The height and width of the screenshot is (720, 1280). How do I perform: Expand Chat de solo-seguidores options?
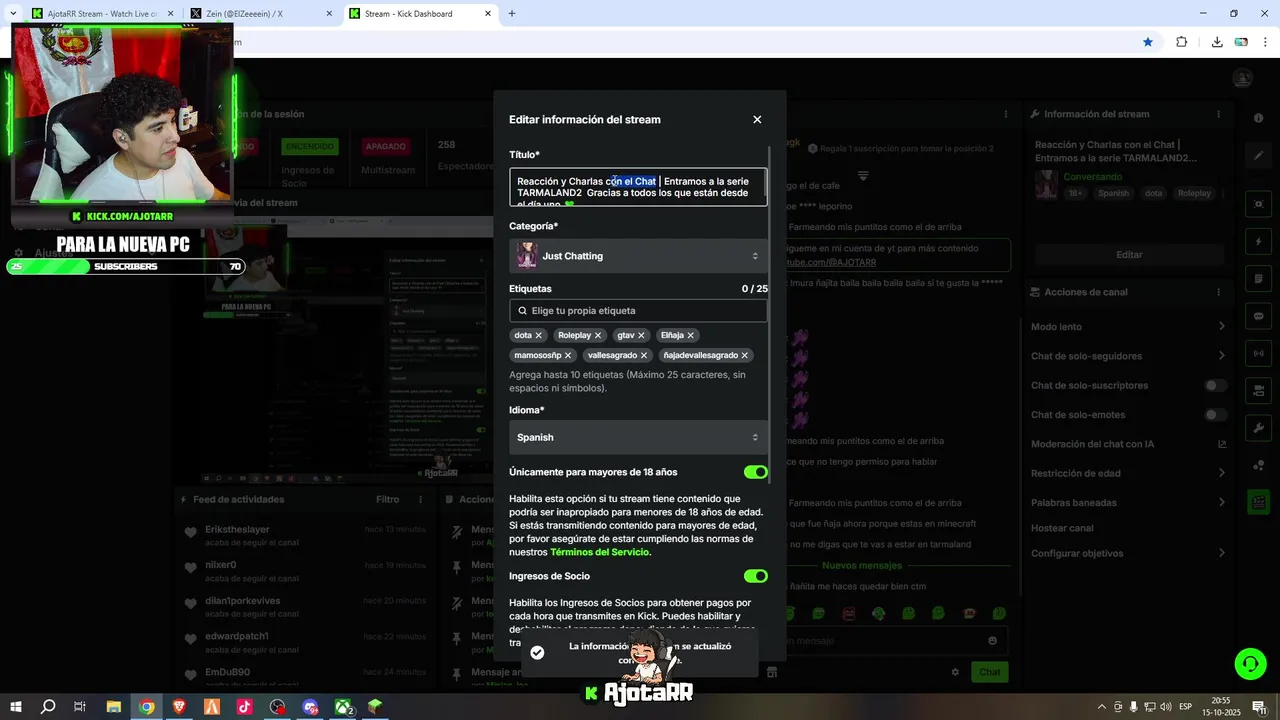coord(1222,355)
